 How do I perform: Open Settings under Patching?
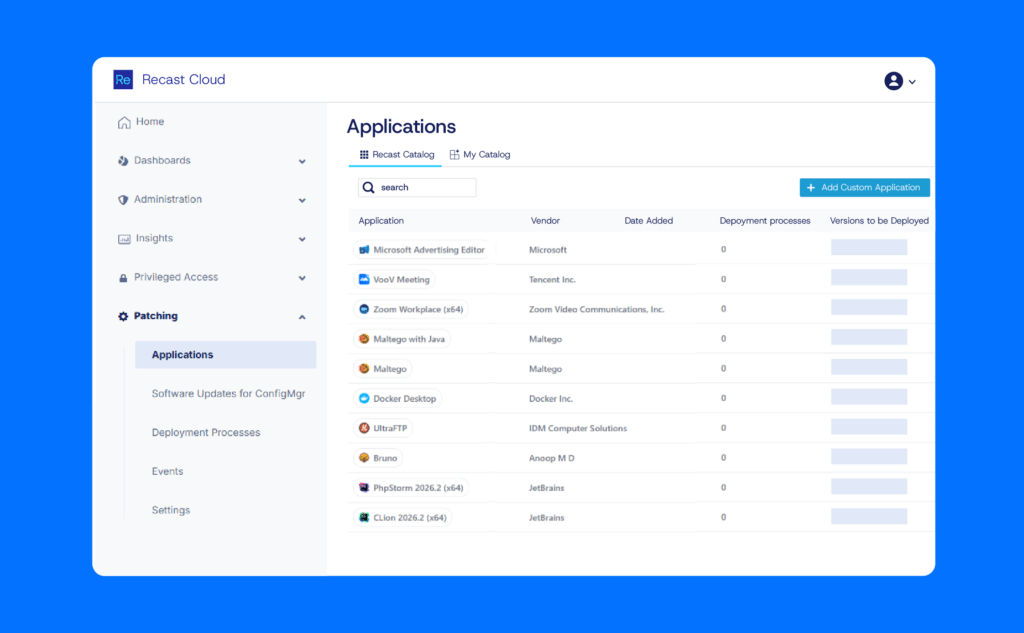coord(170,510)
